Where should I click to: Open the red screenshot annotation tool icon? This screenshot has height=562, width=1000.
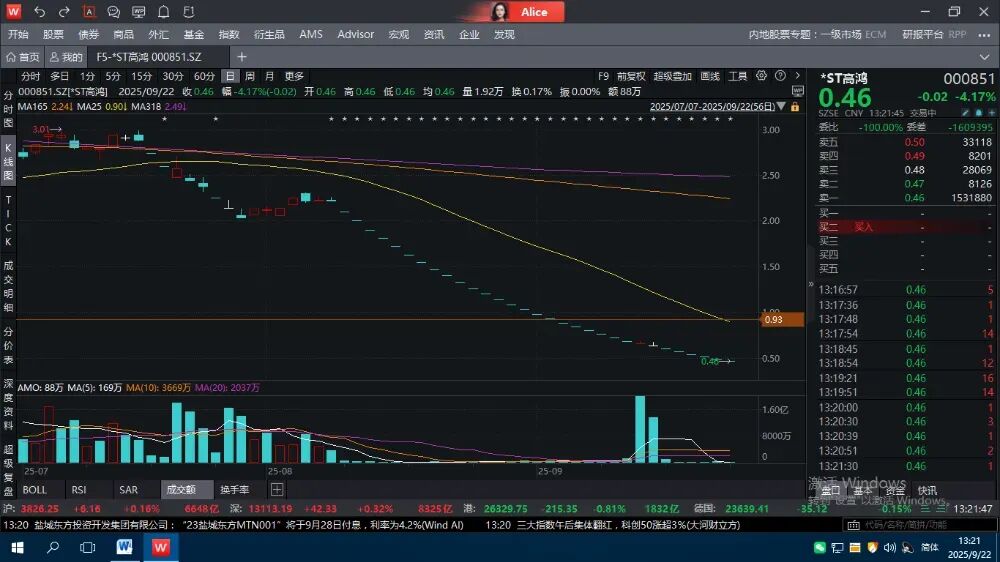[89, 11]
